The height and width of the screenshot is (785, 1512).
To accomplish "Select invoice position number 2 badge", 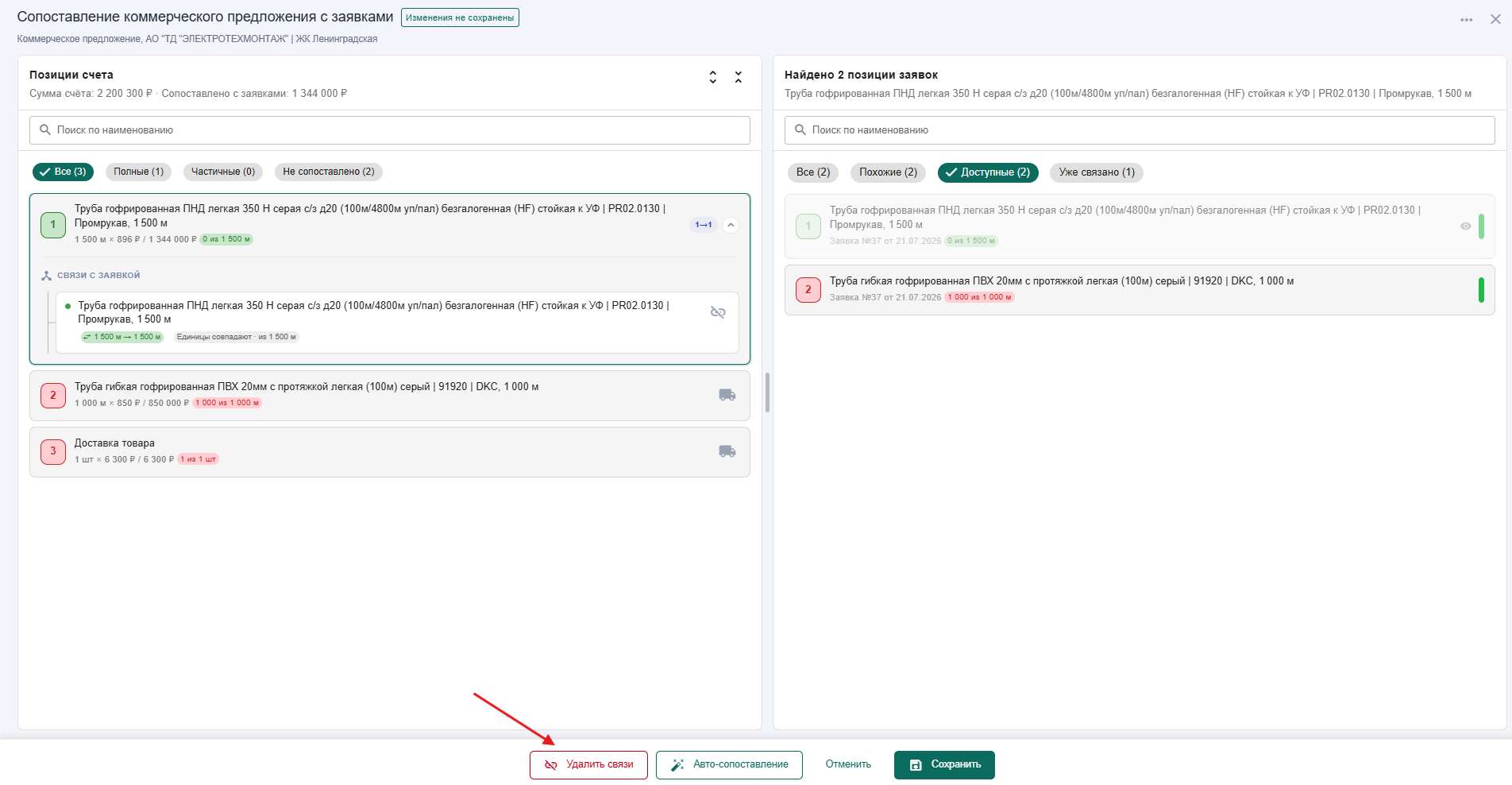I will click(53, 395).
